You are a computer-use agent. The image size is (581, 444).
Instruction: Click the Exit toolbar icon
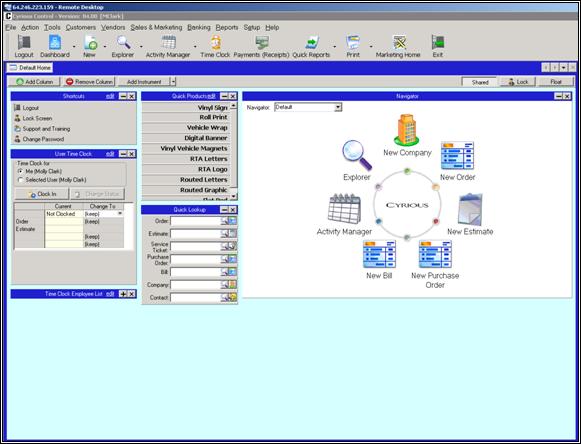coord(438,43)
